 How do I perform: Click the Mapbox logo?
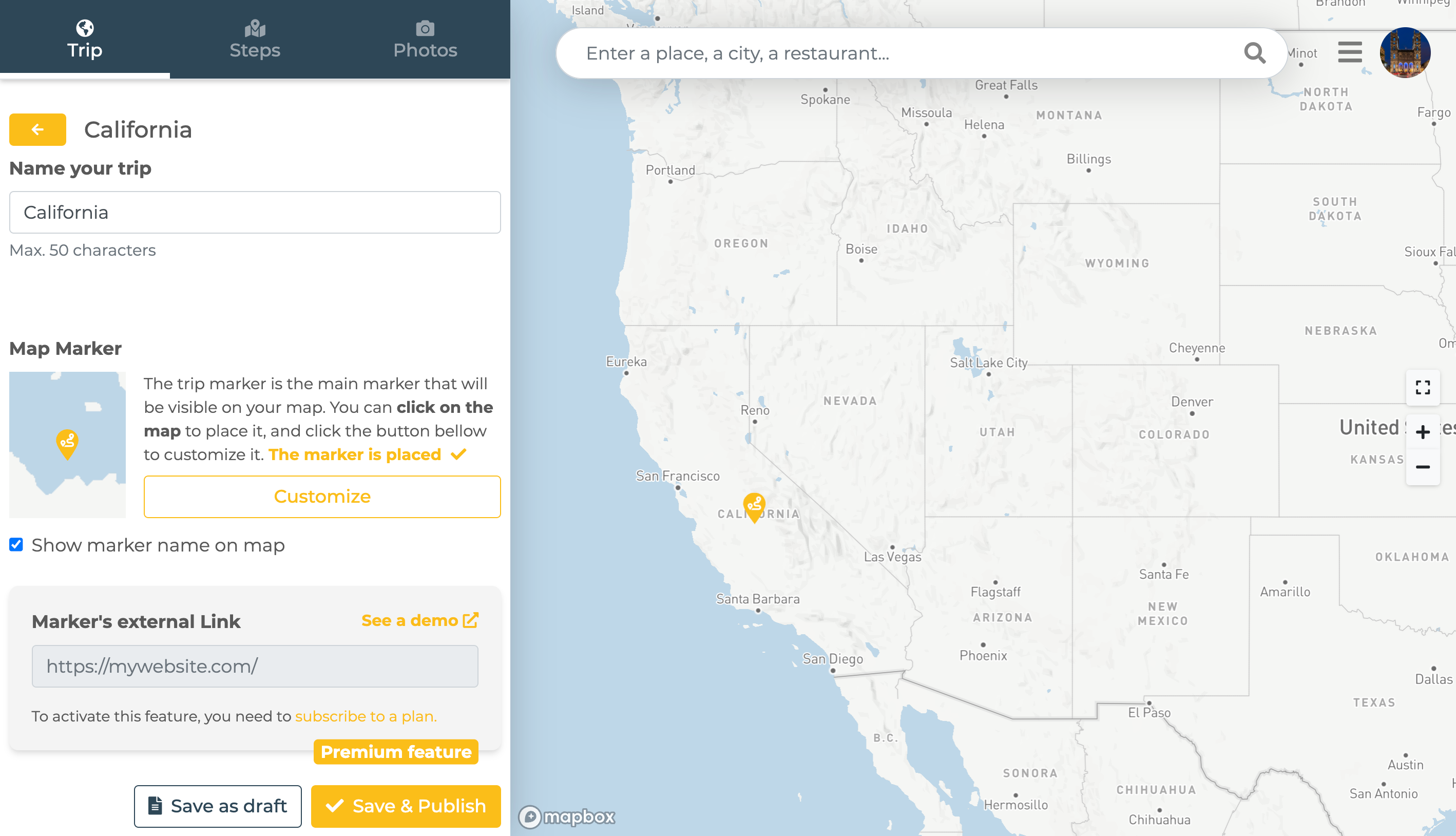(x=567, y=816)
